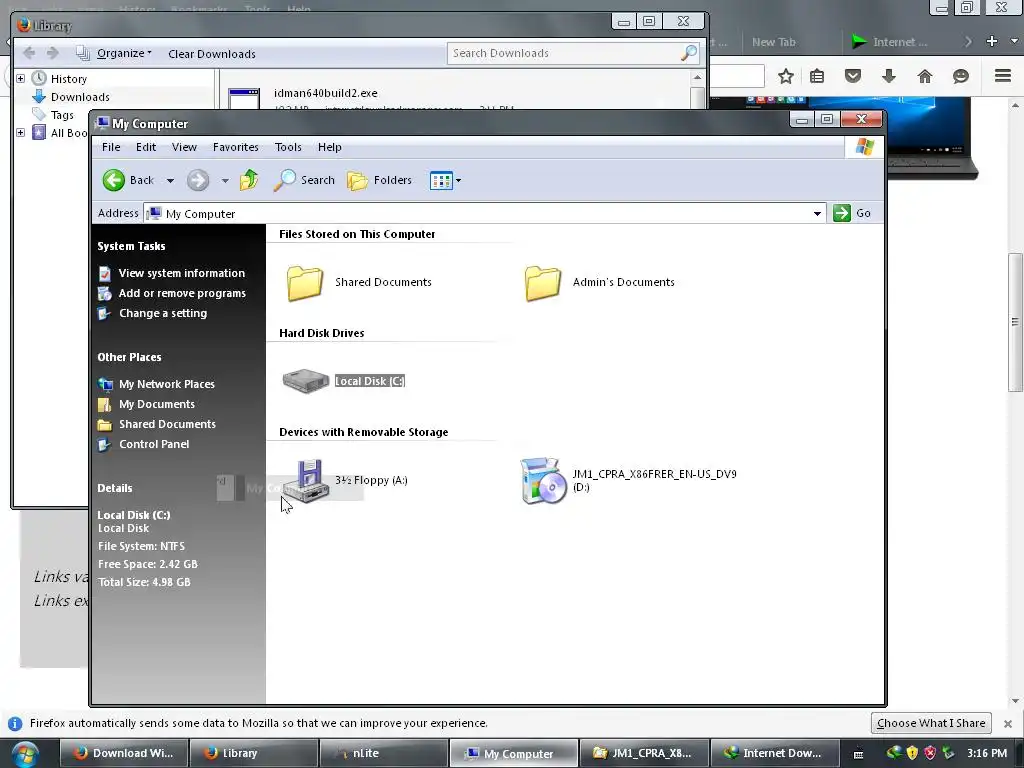Expand the All Bookmarks tree node
Viewport: 1024px width, 768px height.
tap(20, 133)
